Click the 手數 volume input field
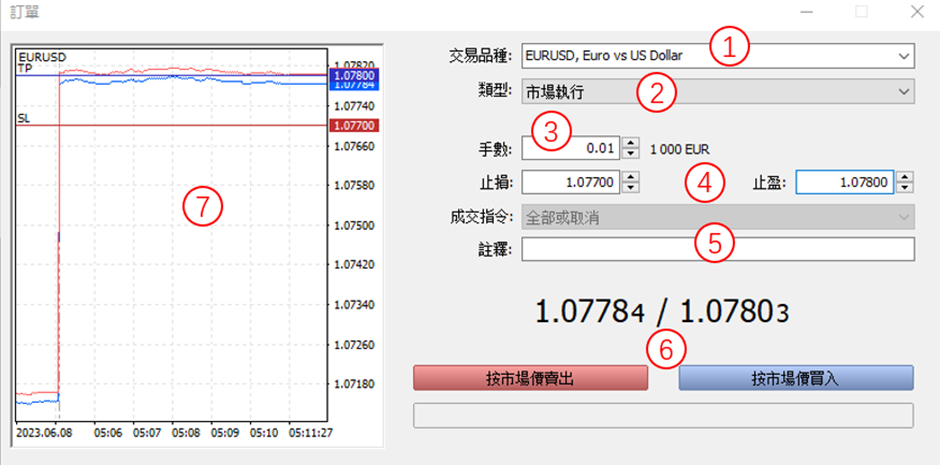This screenshot has width=940, height=465. [x=570, y=148]
